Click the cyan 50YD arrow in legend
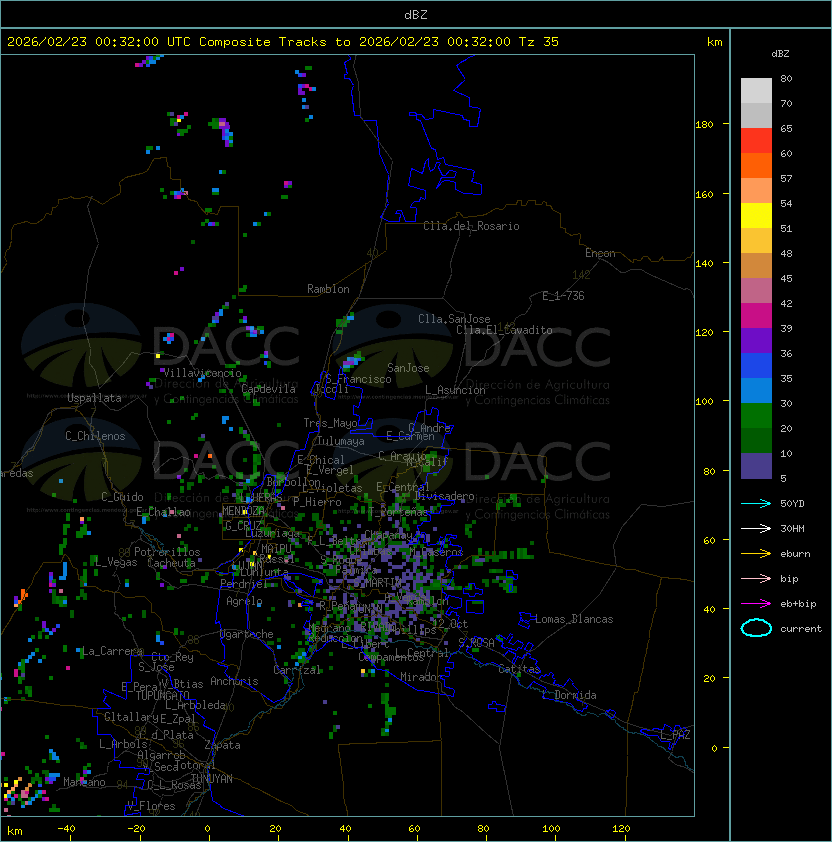This screenshot has height=842, width=832. 756,503
